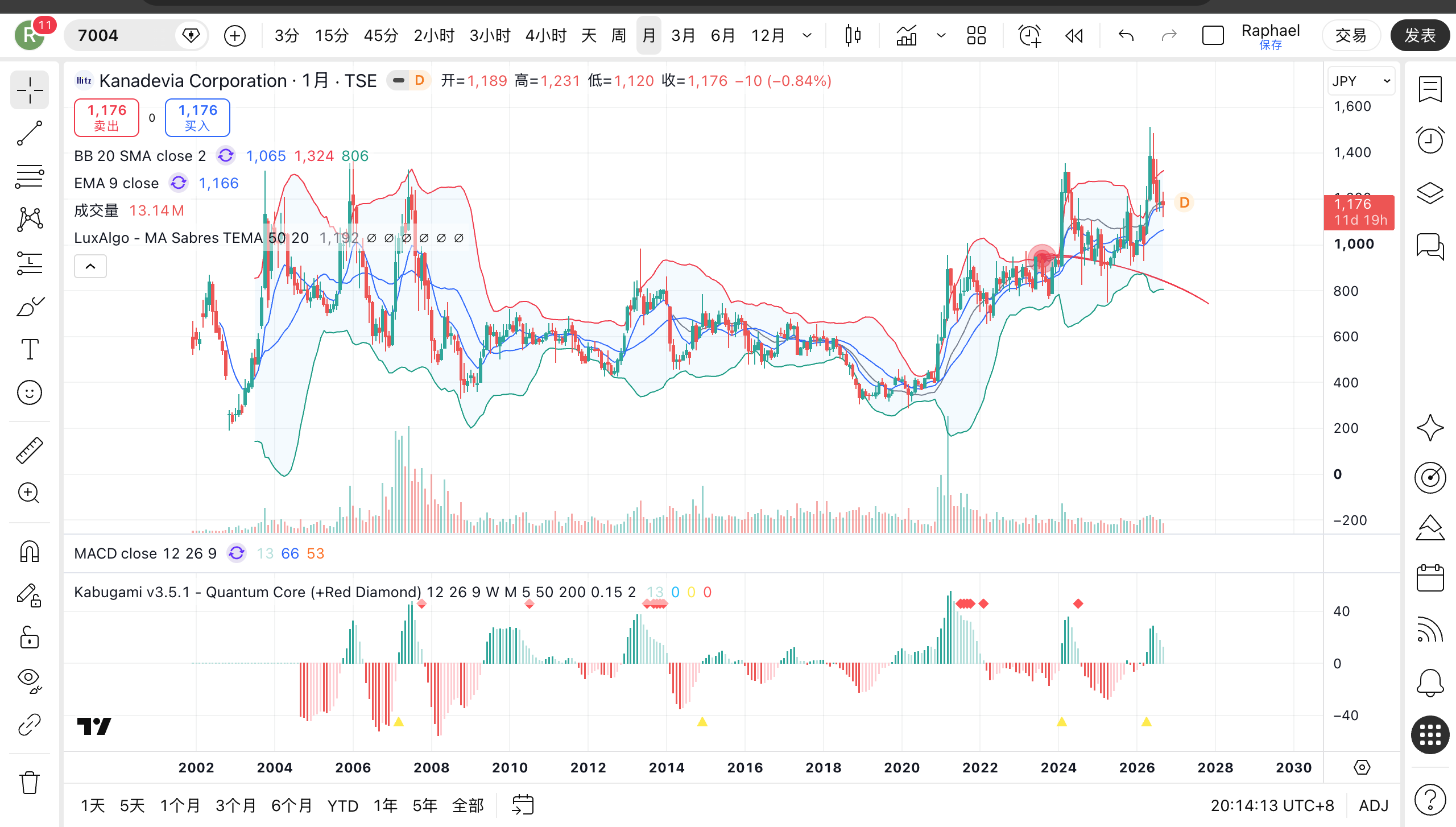Select the ruler measure tool
The image size is (1456, 827).
(30, 450)
